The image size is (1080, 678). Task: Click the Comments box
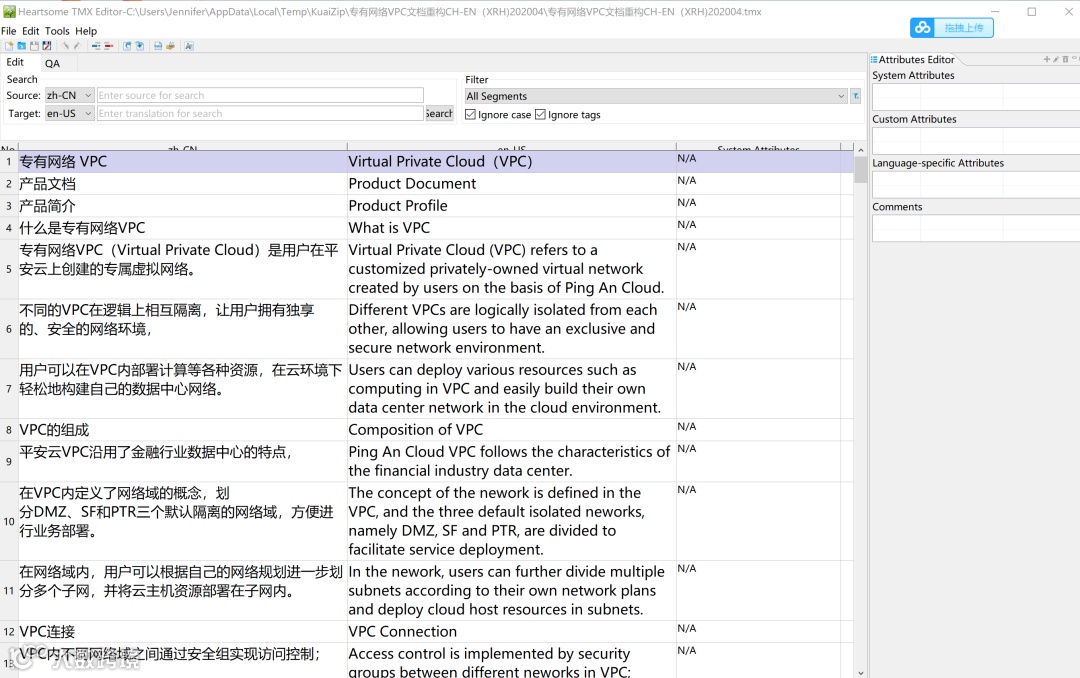pyautogui.click(x=976, y=228)
